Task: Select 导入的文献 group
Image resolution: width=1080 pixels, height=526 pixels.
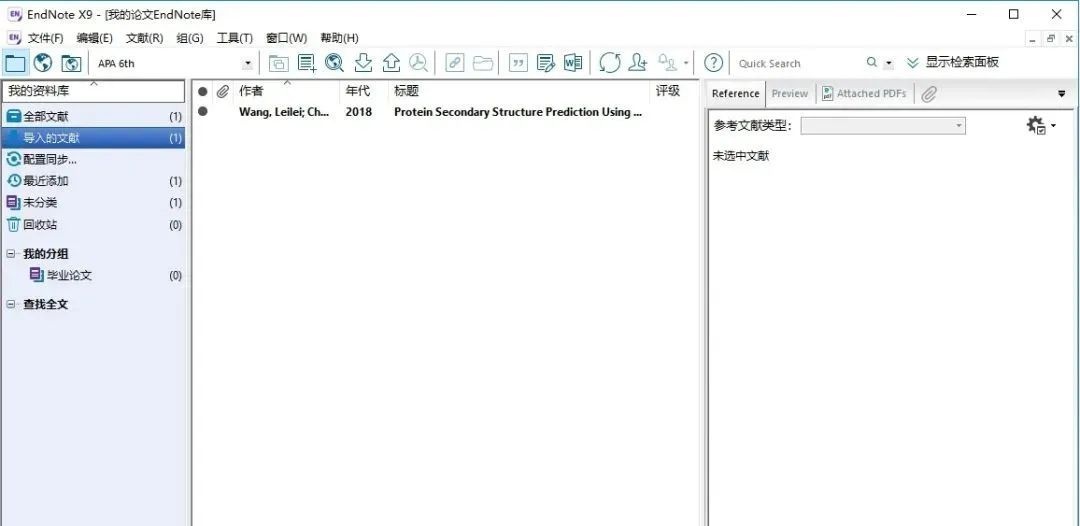Action: click(94, 138)
